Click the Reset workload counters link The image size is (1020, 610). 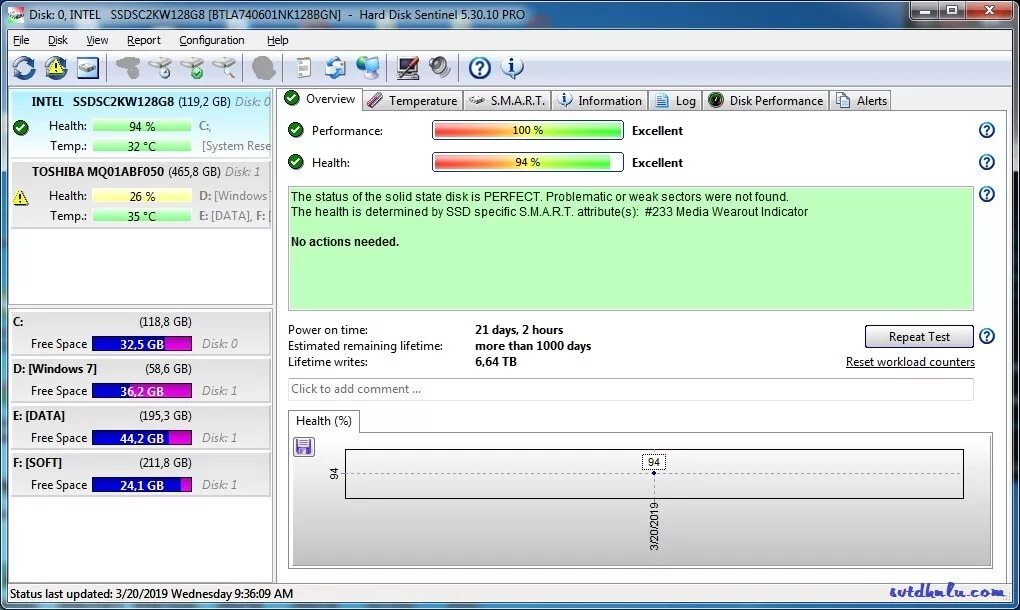[x=910, y=362]
